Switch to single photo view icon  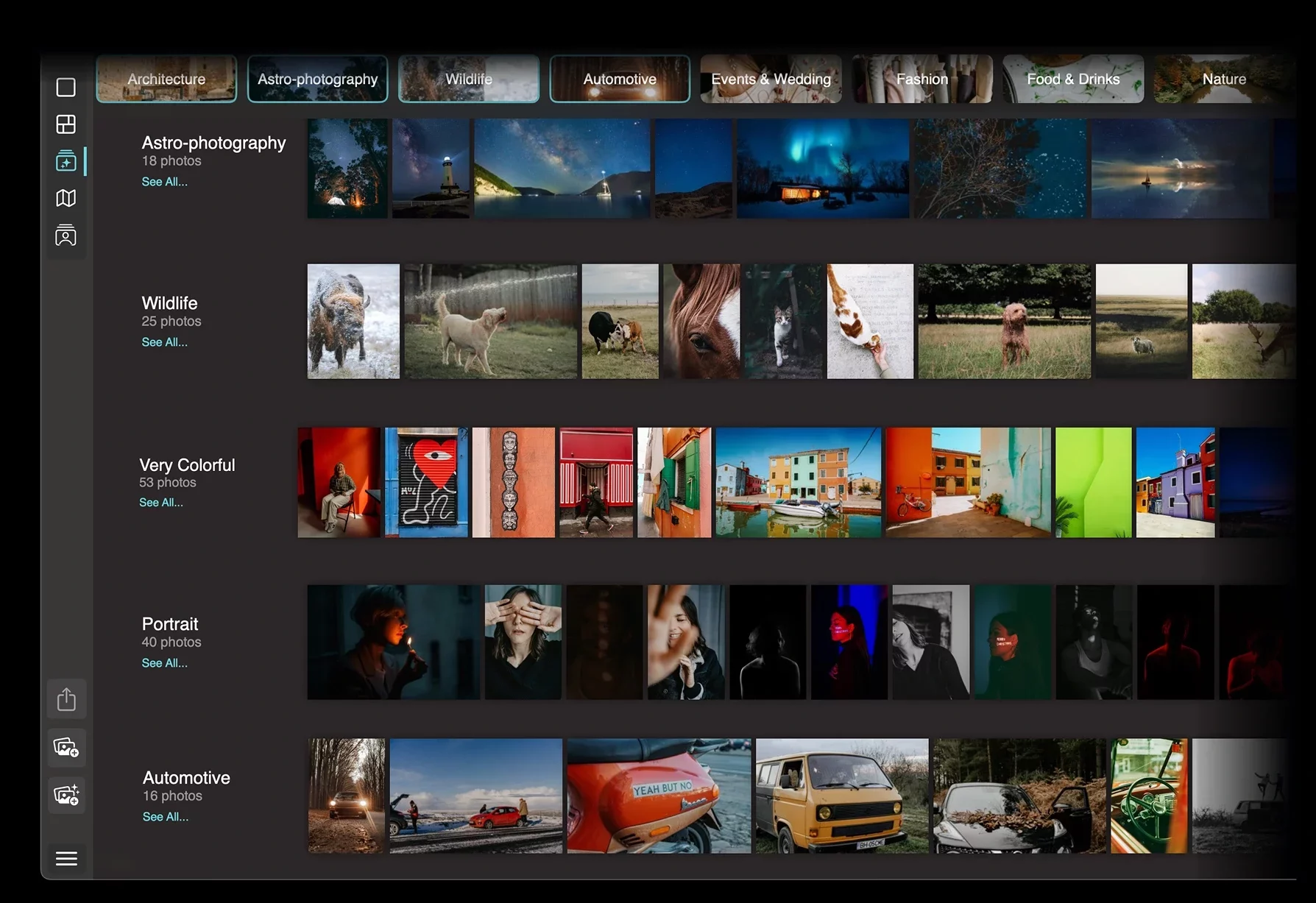point(66,88)
